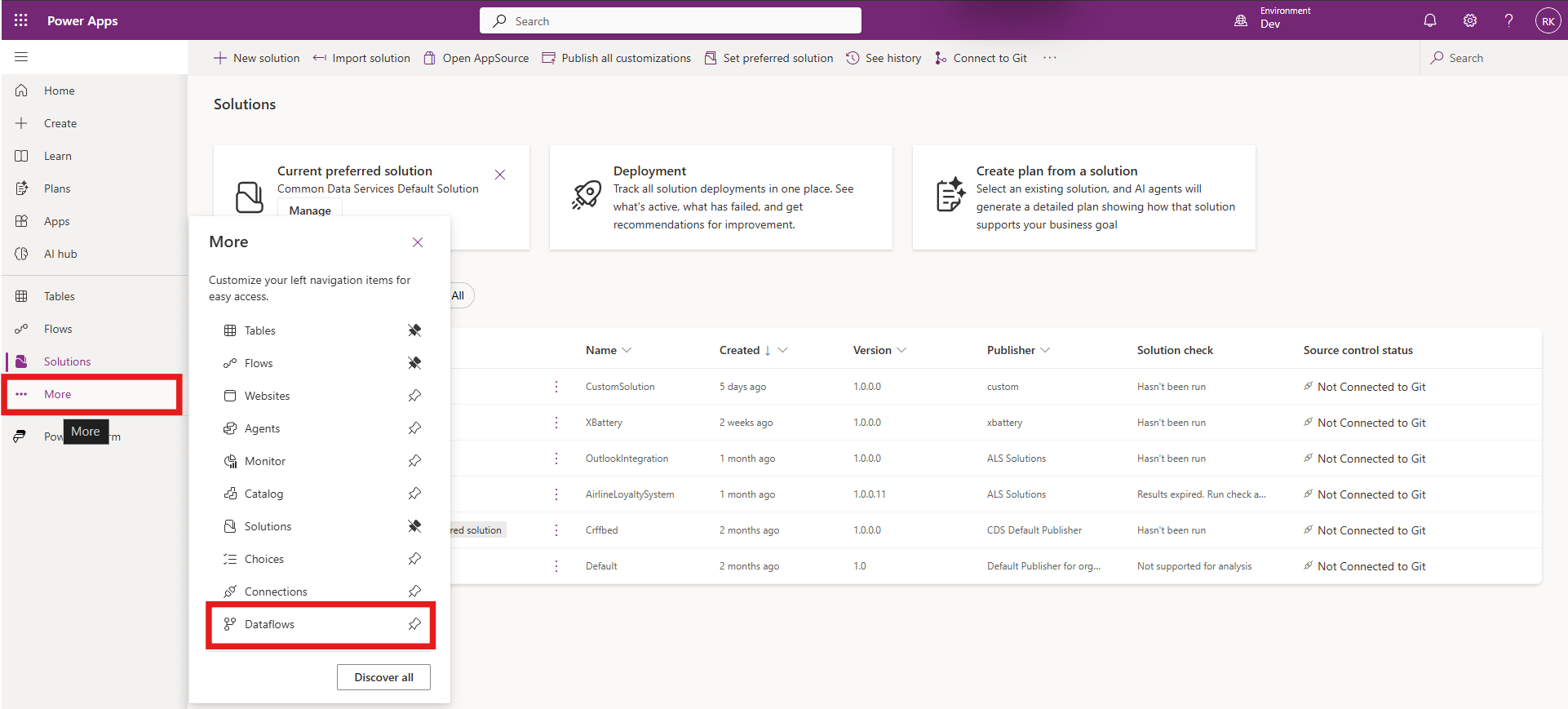Select Agents in the More panel
The width and height of the screenshot is (1568, 709).
click(262, 428)
